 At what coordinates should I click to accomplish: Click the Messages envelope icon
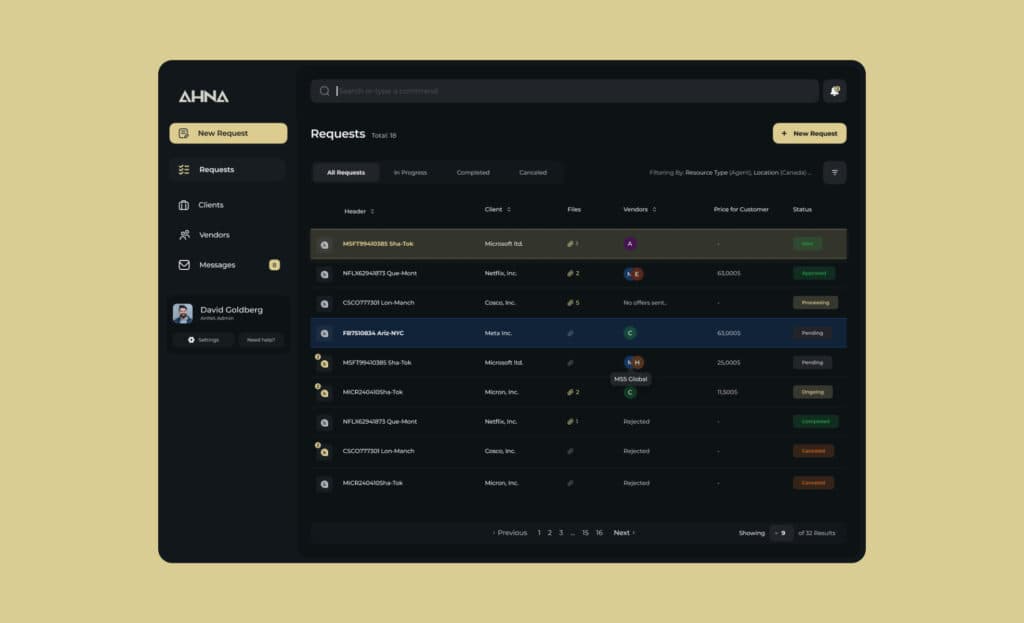point(184,265)
